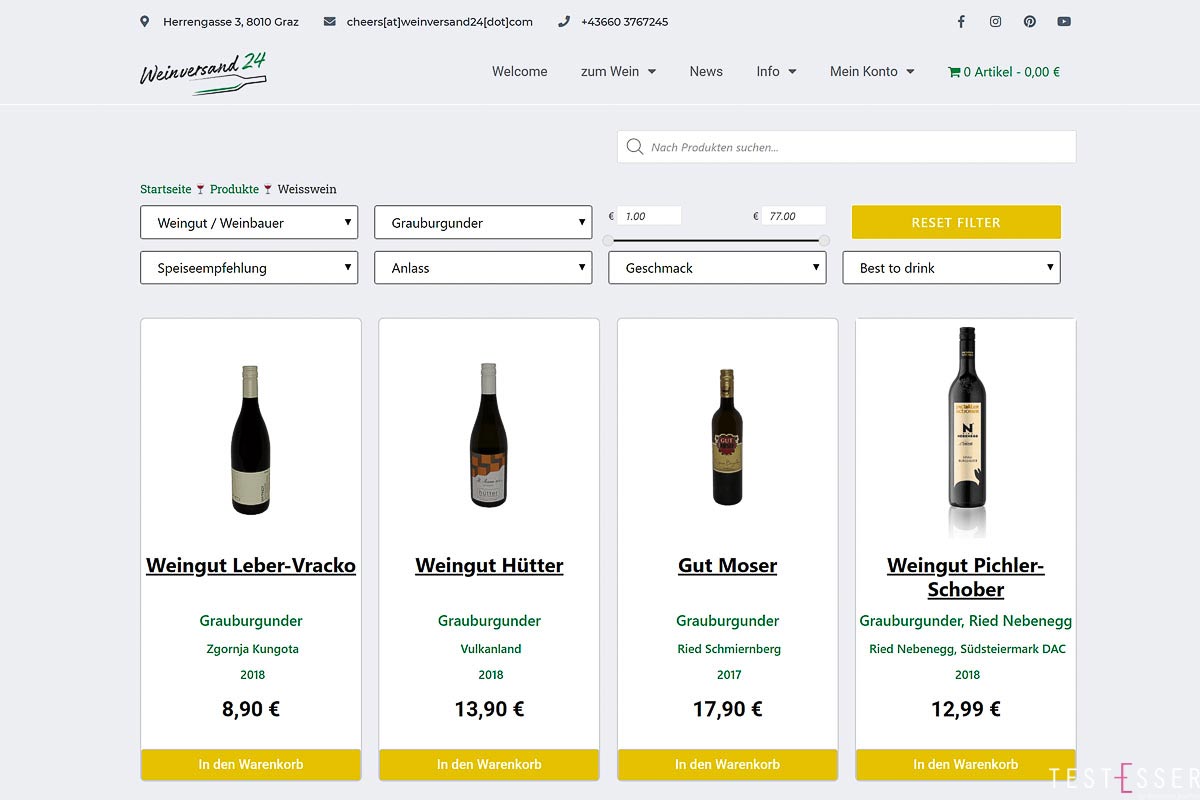Open the YouTube social icon

1064,21
